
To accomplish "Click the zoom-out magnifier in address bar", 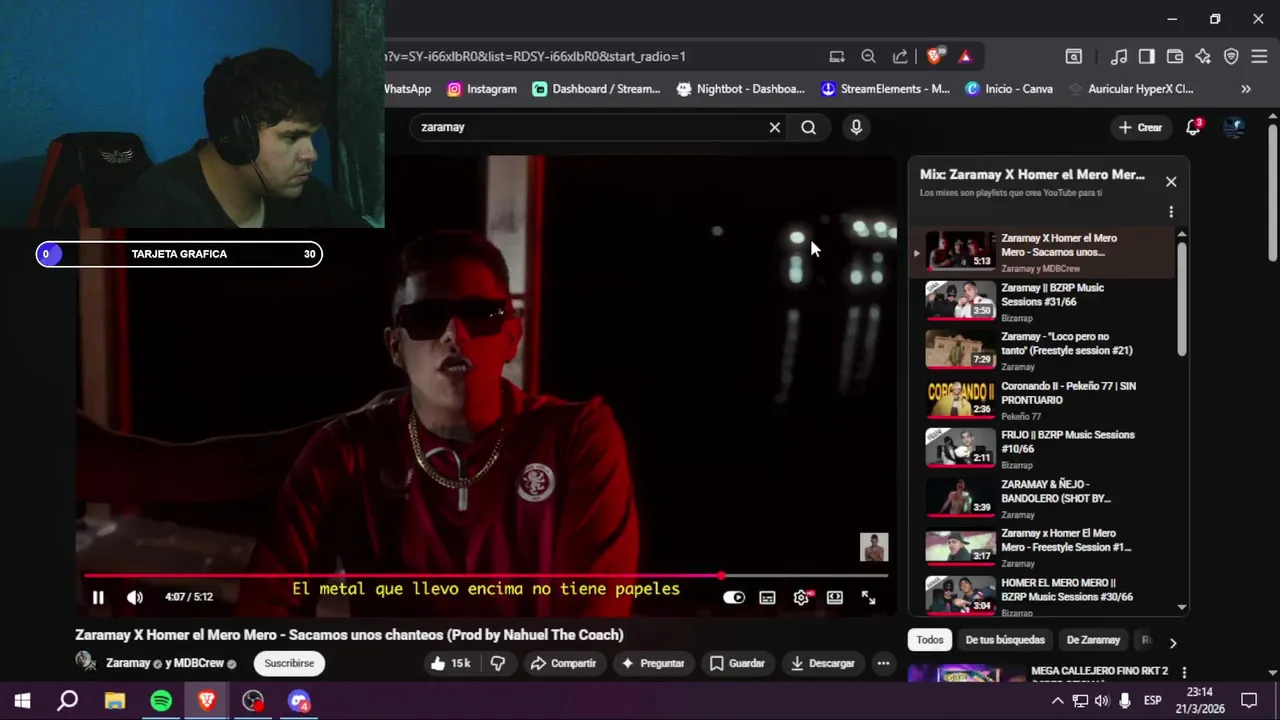I will 868,56.
